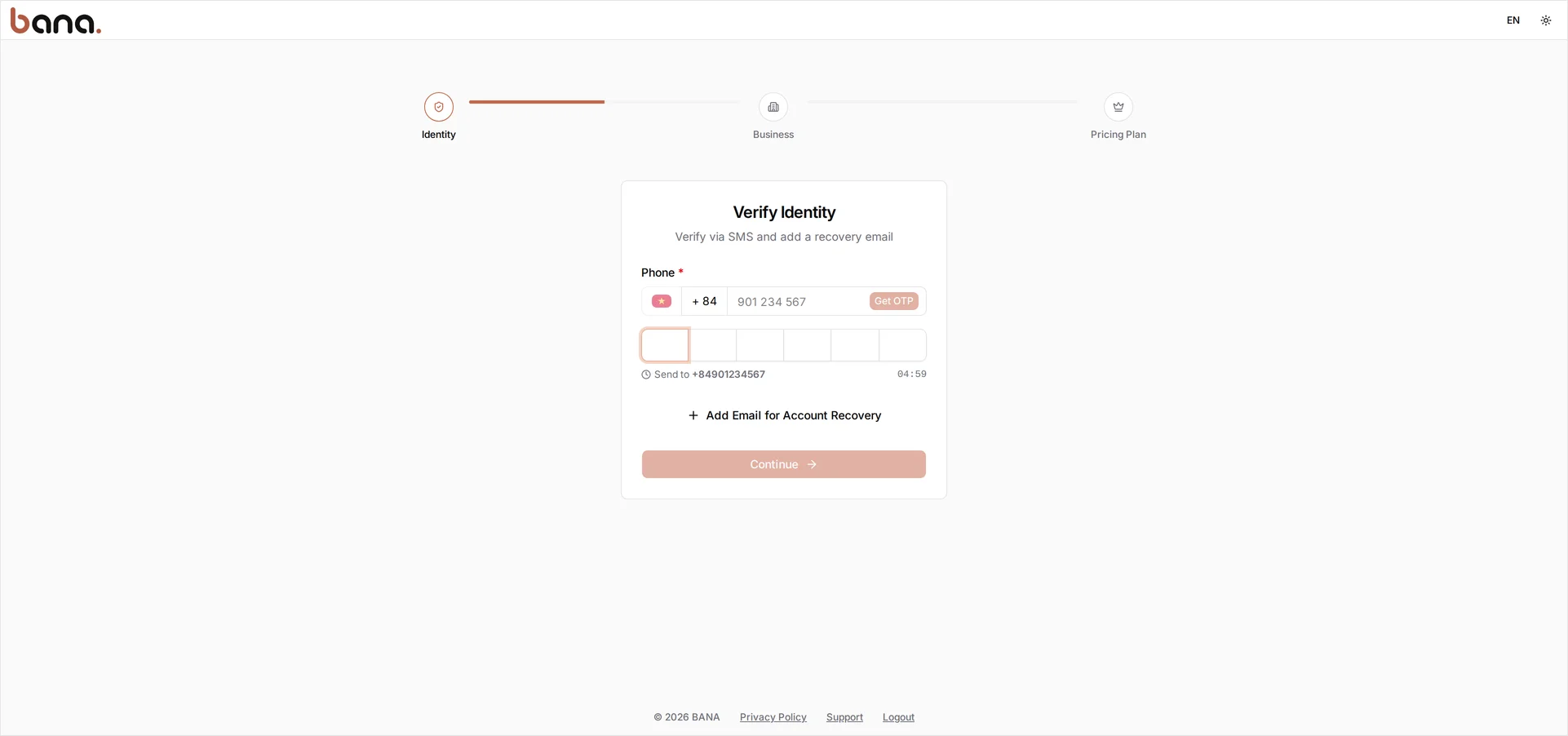Select the Identity step shield icon
Image resolution: width=1568 pixels, height=736 pixels.
[x=439, y=107]
